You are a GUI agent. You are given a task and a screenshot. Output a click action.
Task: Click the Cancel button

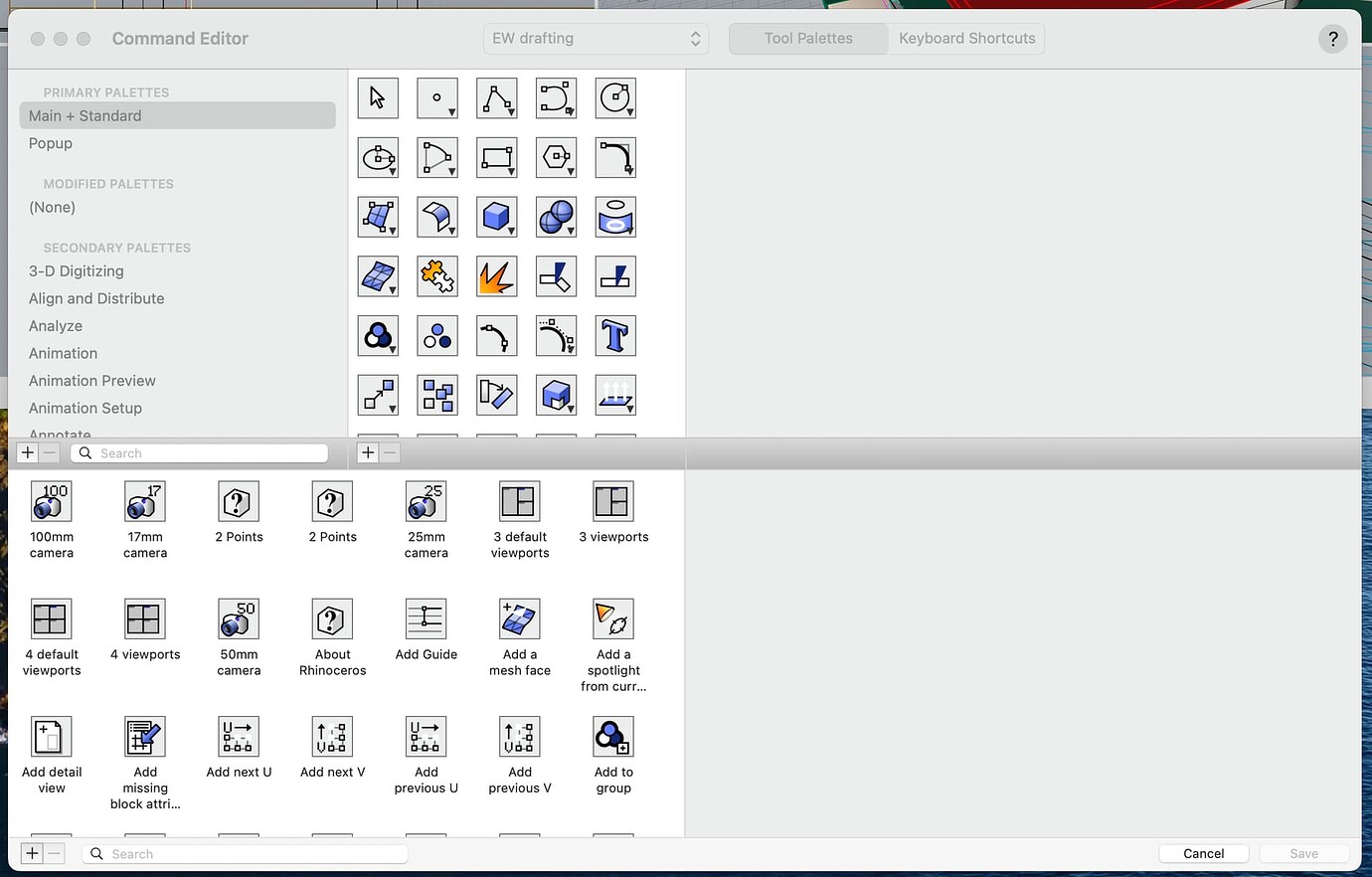point(1203,853)
